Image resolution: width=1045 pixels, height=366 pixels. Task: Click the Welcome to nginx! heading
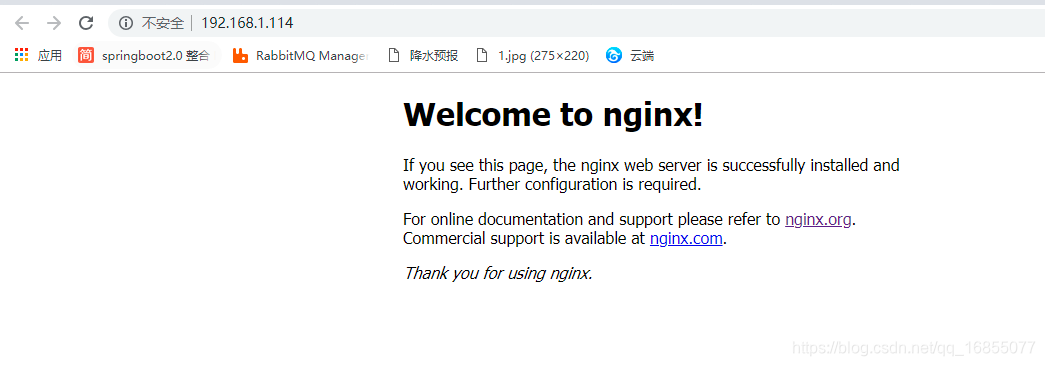[553, 115]
